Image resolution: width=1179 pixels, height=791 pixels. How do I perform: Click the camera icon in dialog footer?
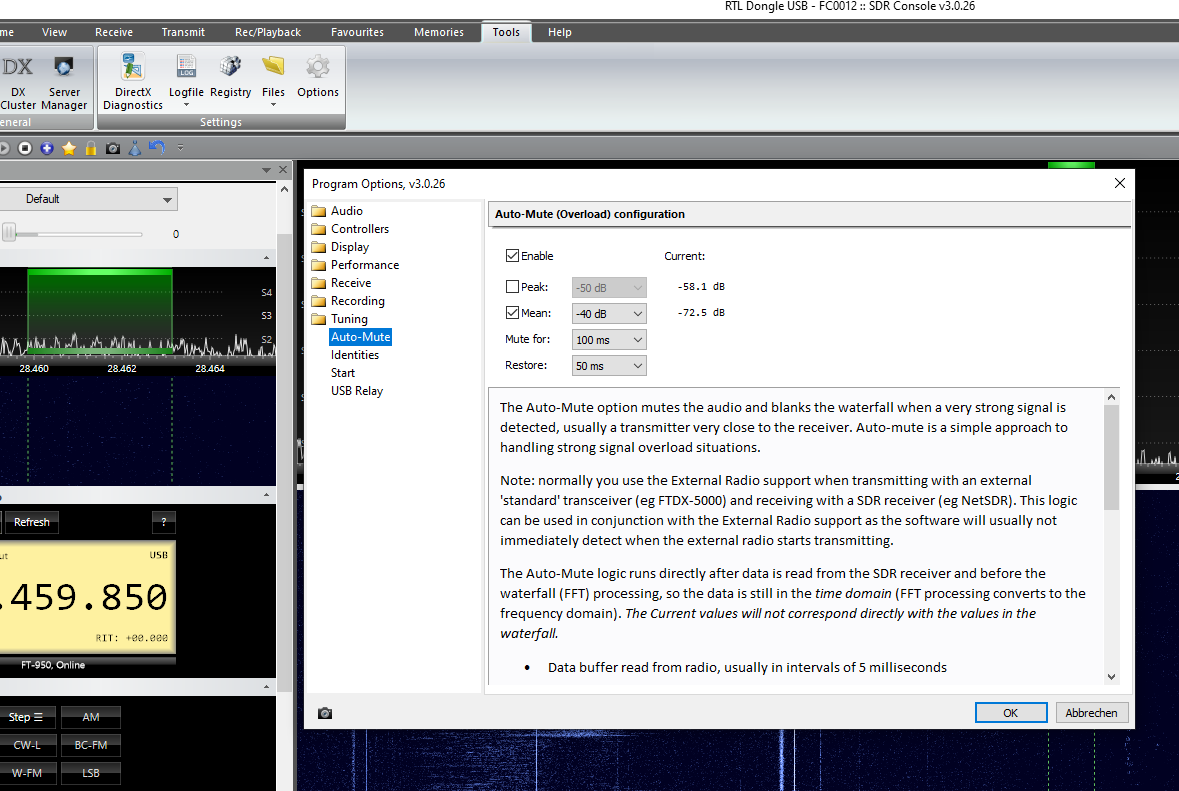coord(325,713)
